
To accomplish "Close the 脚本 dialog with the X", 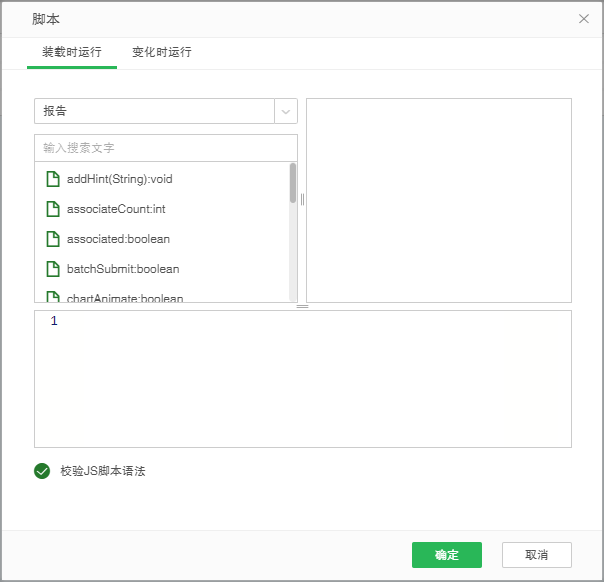I will [584, 19].
